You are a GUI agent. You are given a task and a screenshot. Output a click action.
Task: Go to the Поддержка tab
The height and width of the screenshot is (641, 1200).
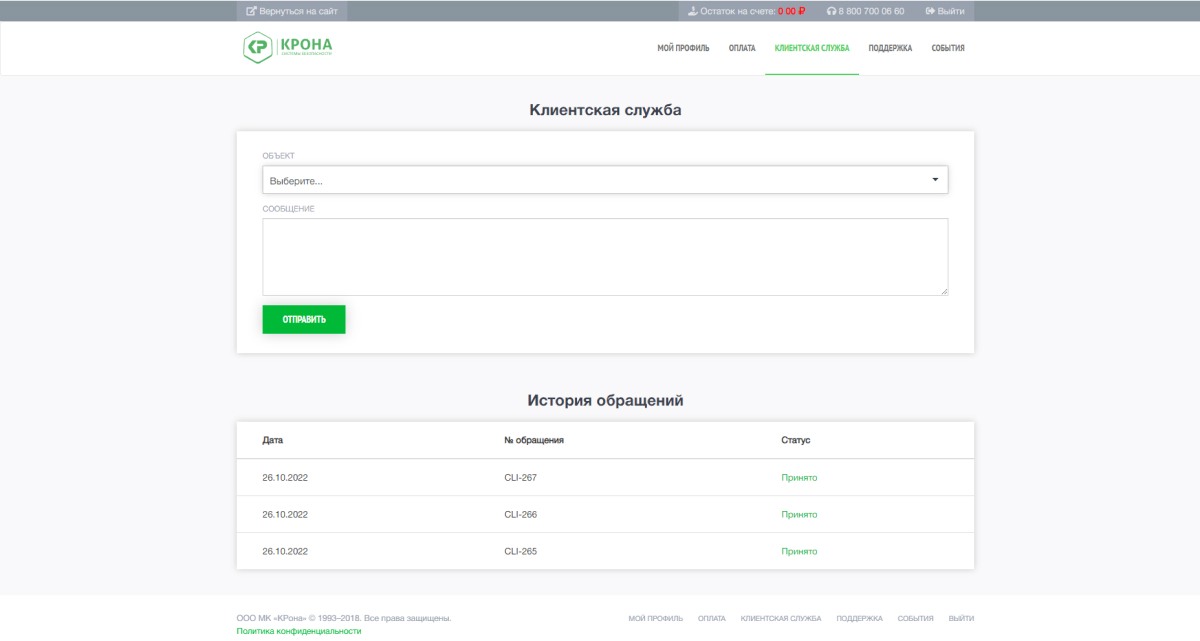point(890,48)
